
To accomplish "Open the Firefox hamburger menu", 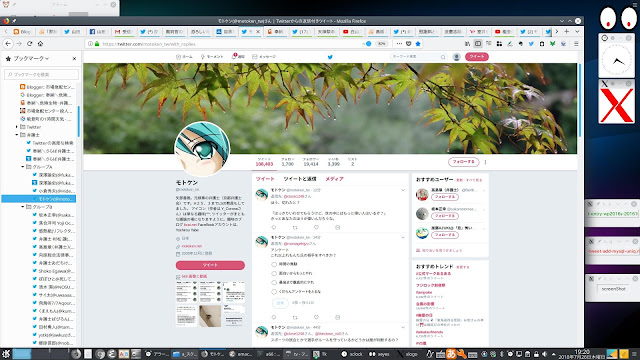I will click(x=576, y=44).
